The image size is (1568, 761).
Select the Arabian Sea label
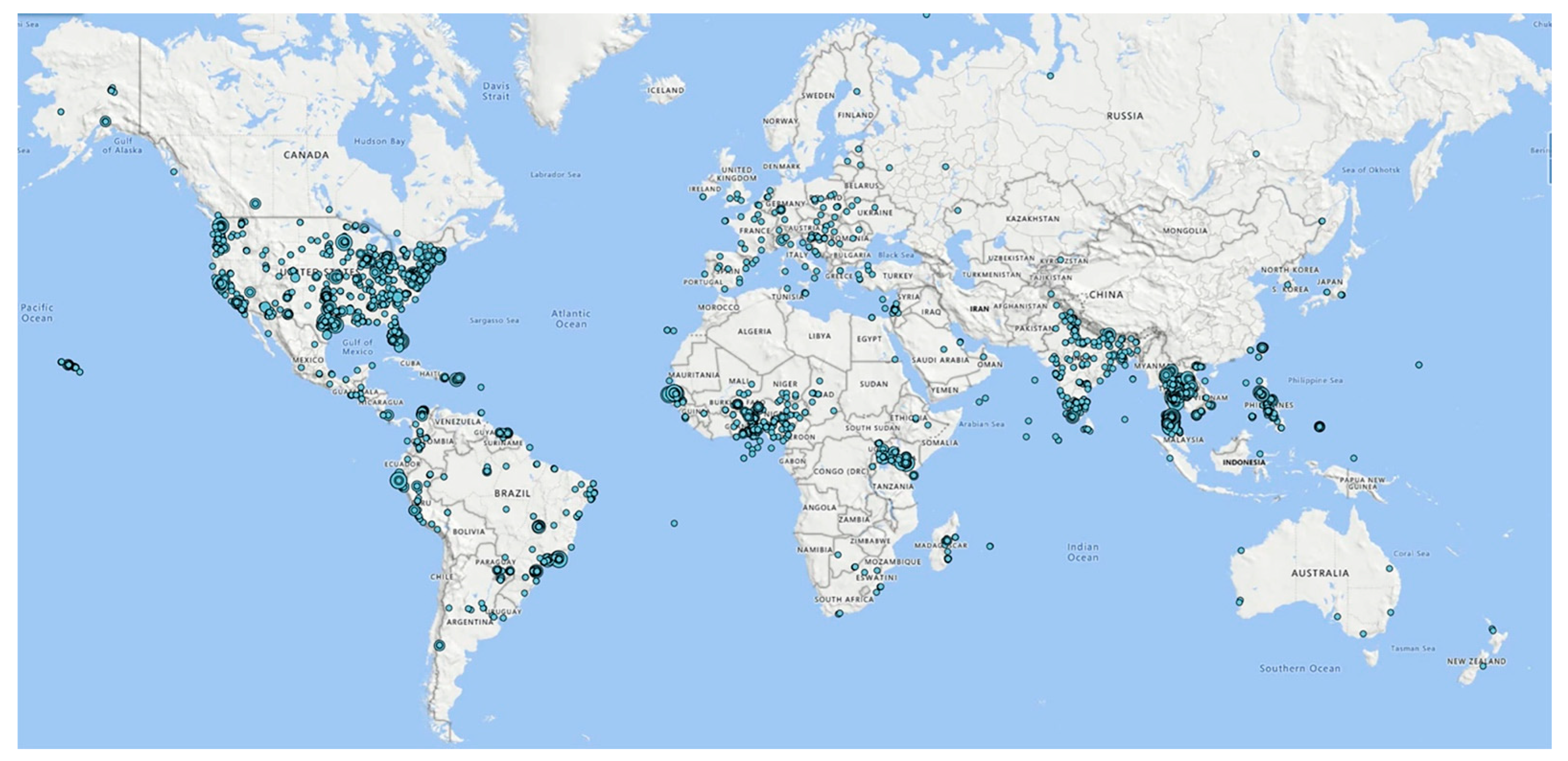click(982, 424)
